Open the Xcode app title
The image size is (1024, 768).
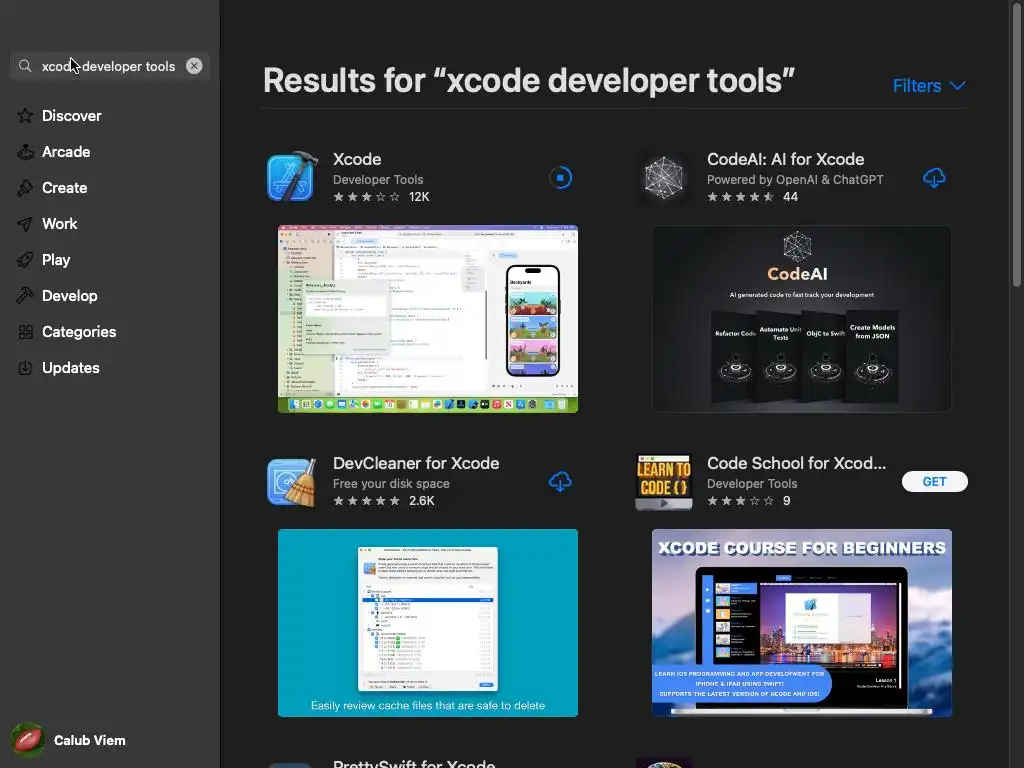point(357,159)
